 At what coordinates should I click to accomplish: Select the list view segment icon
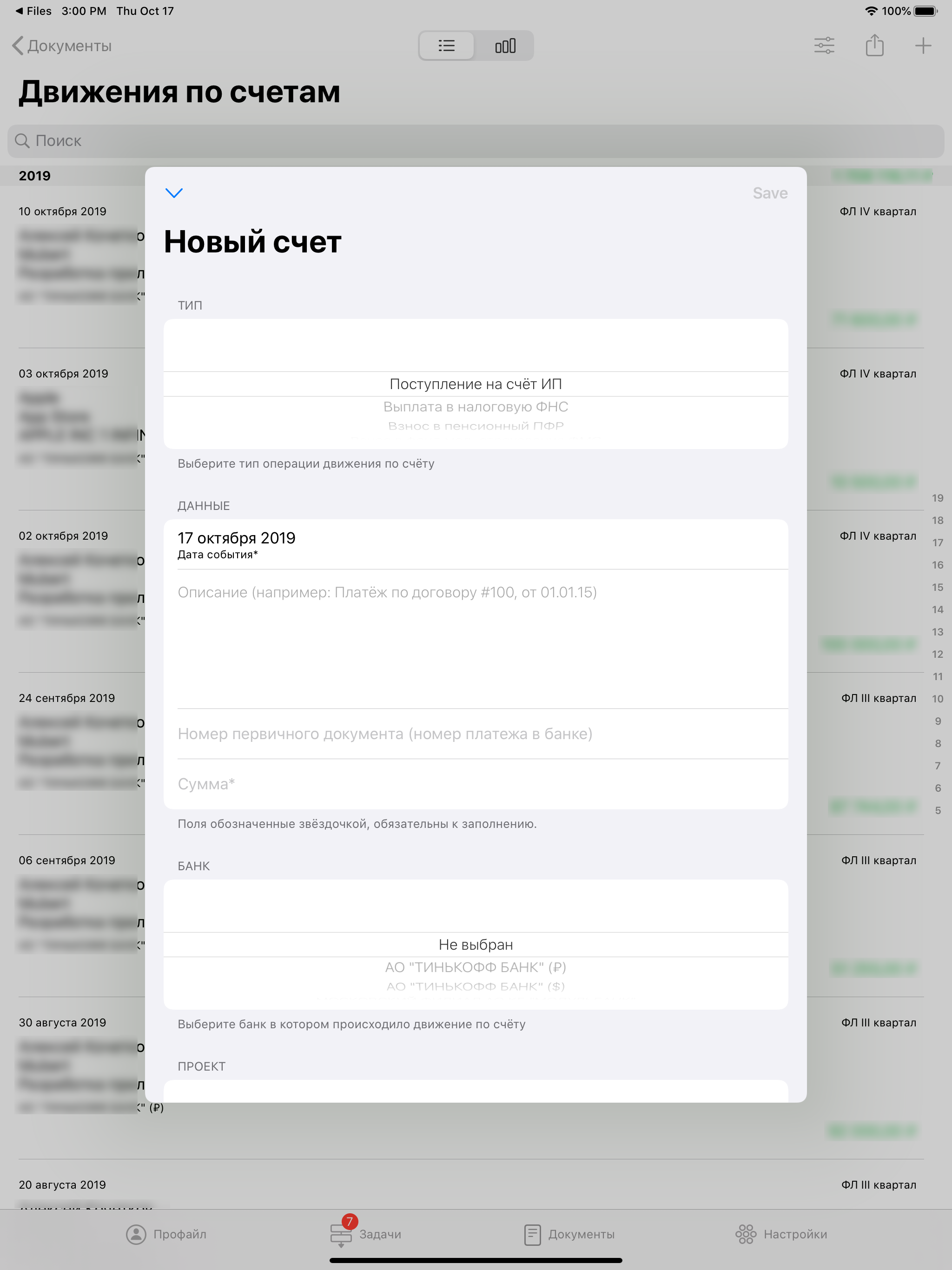(447, 46)
